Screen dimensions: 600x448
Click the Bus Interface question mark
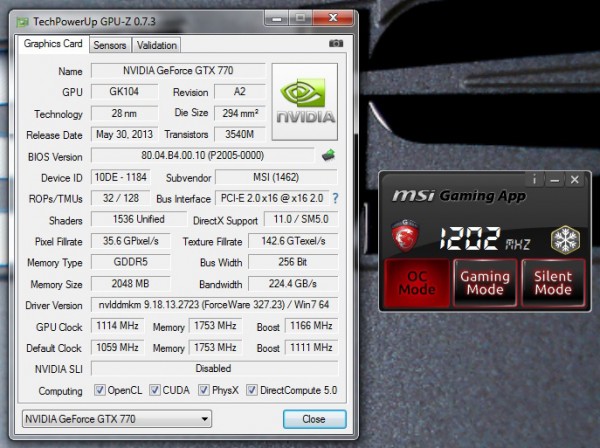click(335, 198)
